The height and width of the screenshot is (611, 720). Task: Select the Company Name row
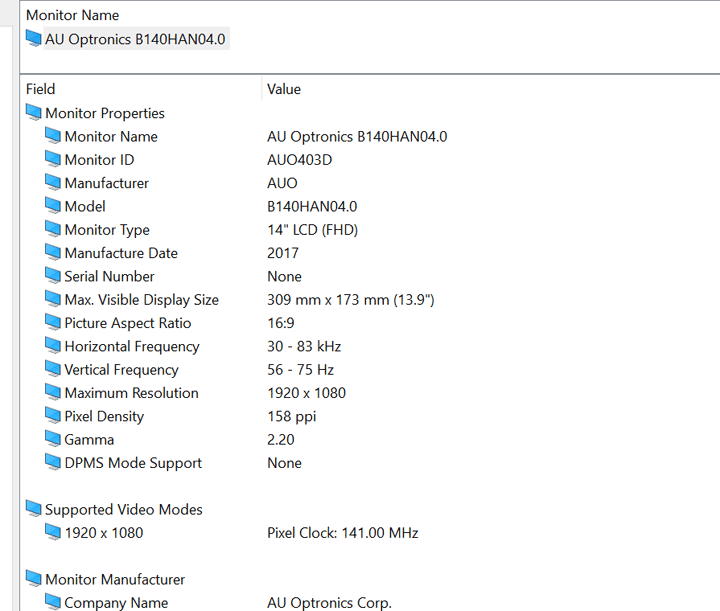click(116, 603)
